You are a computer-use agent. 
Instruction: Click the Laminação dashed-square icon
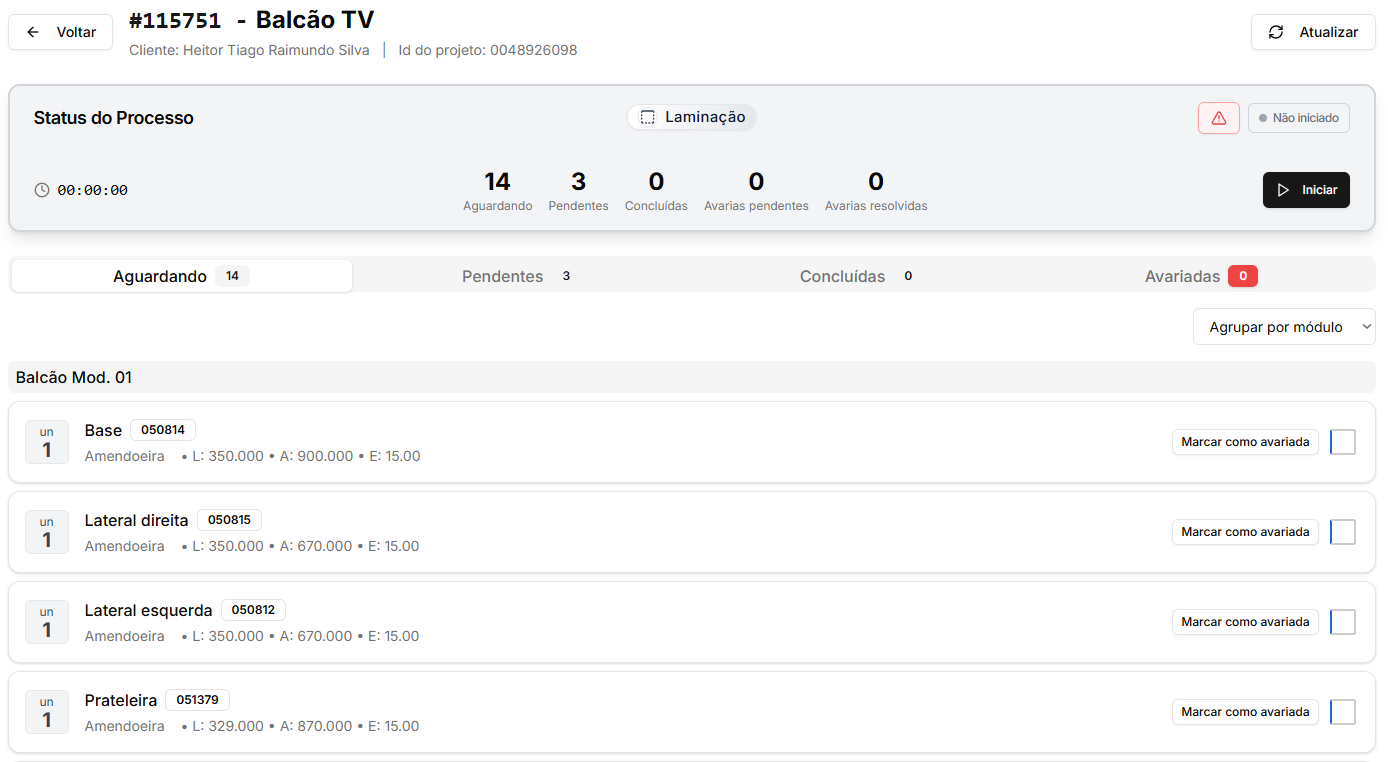click(647, 117)
